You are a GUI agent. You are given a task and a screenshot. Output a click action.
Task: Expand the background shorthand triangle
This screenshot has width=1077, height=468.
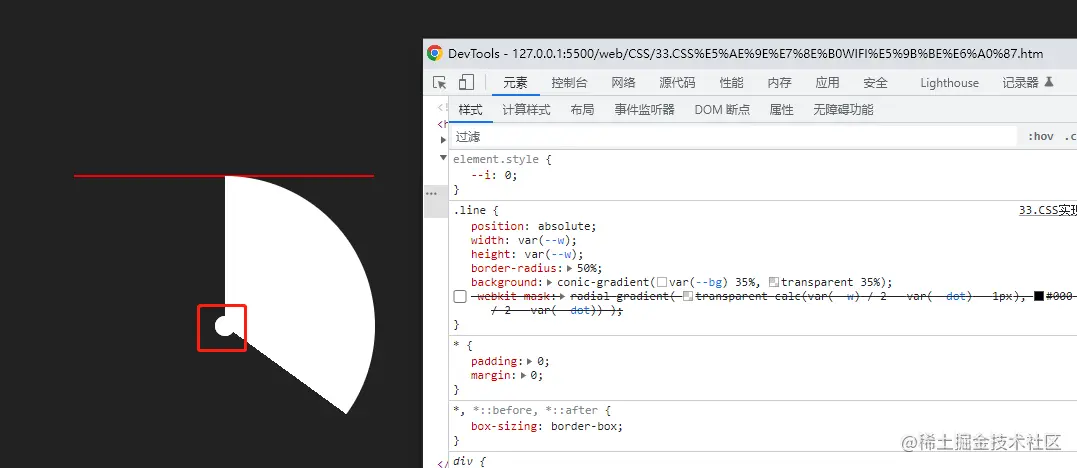[550, 282]
